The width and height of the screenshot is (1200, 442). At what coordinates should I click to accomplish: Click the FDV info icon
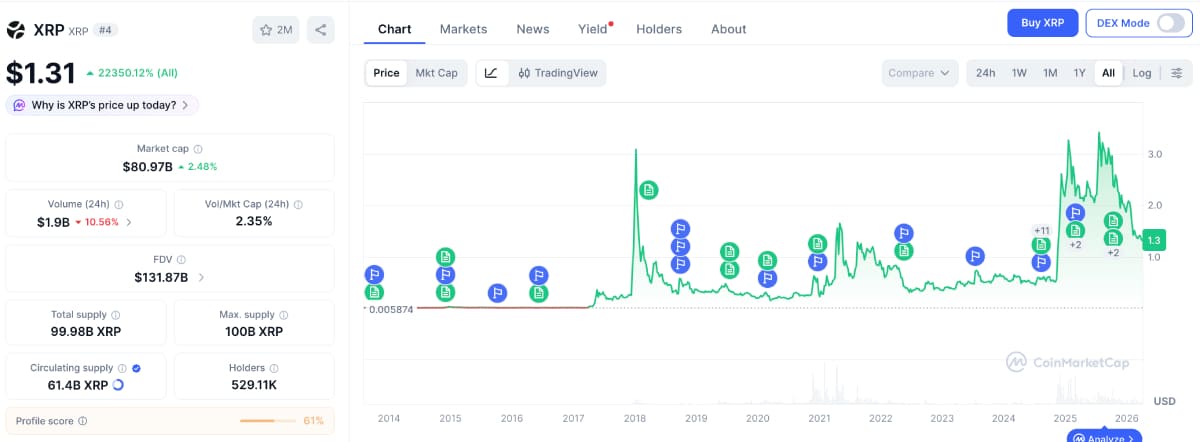point(181,259)
